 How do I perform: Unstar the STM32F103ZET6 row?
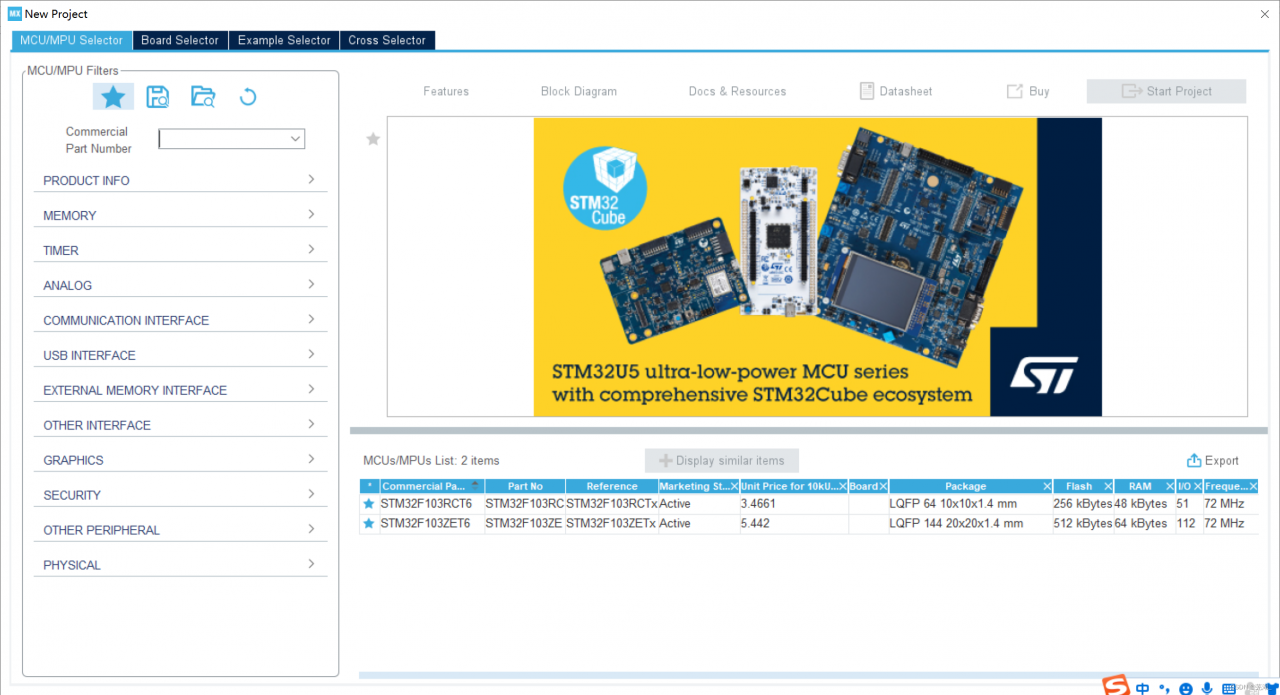tap(369, 523)
